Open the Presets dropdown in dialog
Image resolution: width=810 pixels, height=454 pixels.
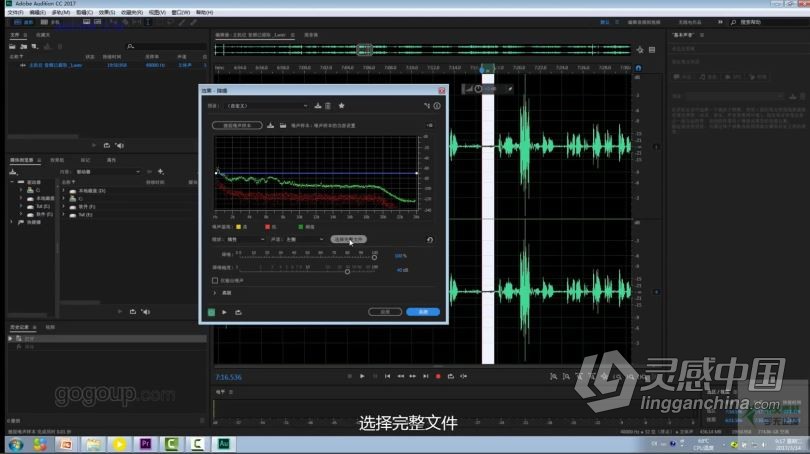click(x=267, y=105)
